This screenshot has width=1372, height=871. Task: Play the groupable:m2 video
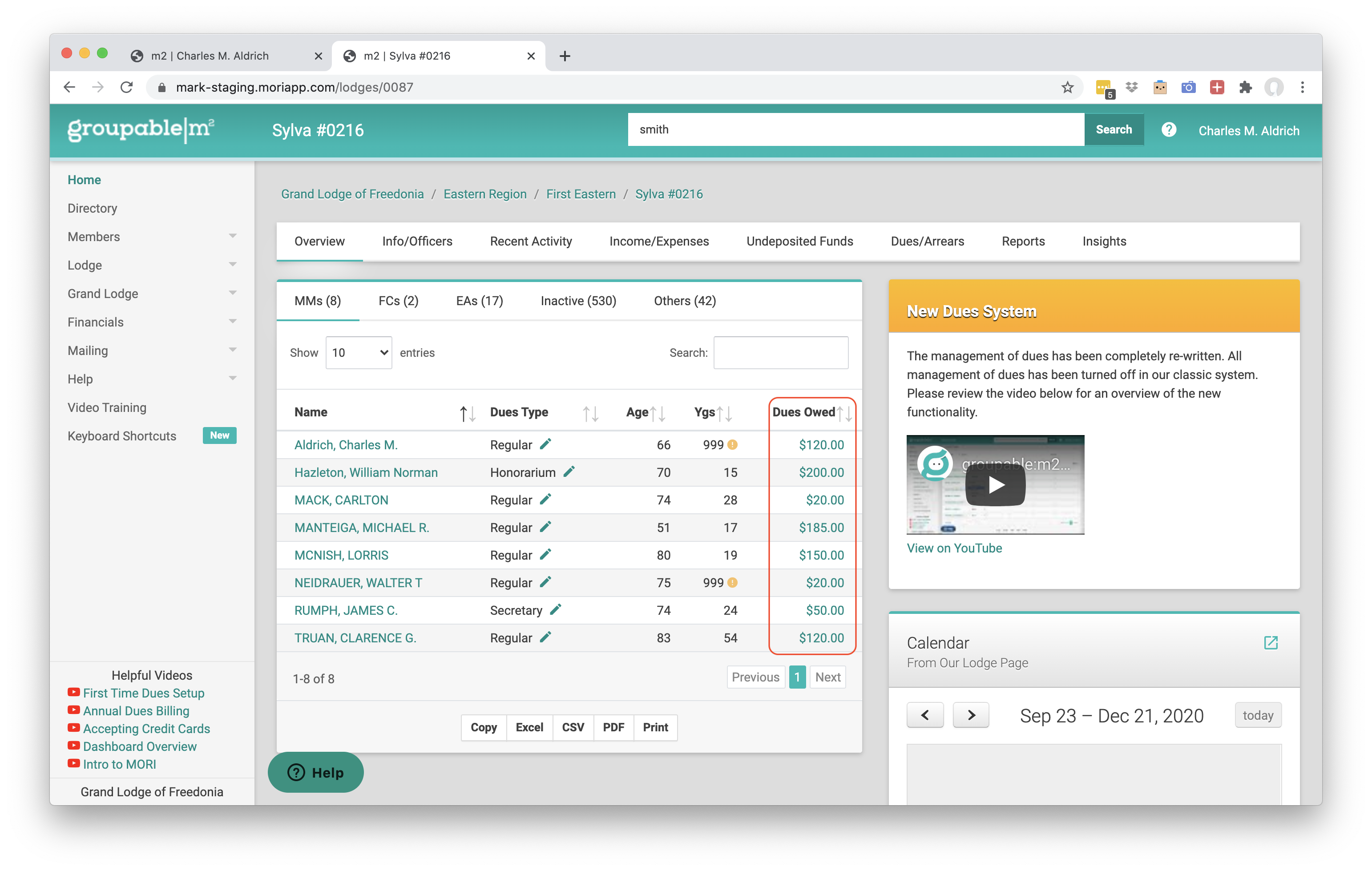tap(995, 485)
